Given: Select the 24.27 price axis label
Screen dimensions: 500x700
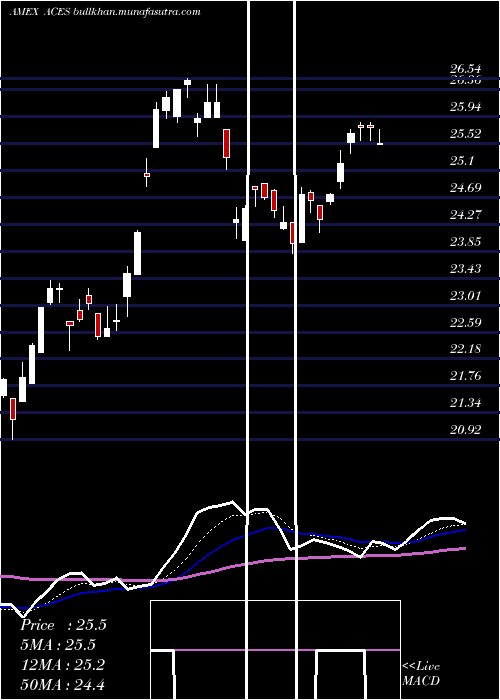Looking at the screenshot, I should point(466,215).
